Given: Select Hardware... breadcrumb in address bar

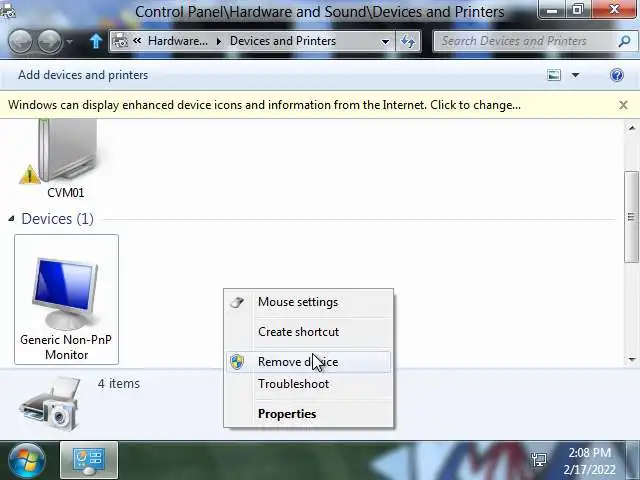Looking at the screenshot, I should (178, 41).
